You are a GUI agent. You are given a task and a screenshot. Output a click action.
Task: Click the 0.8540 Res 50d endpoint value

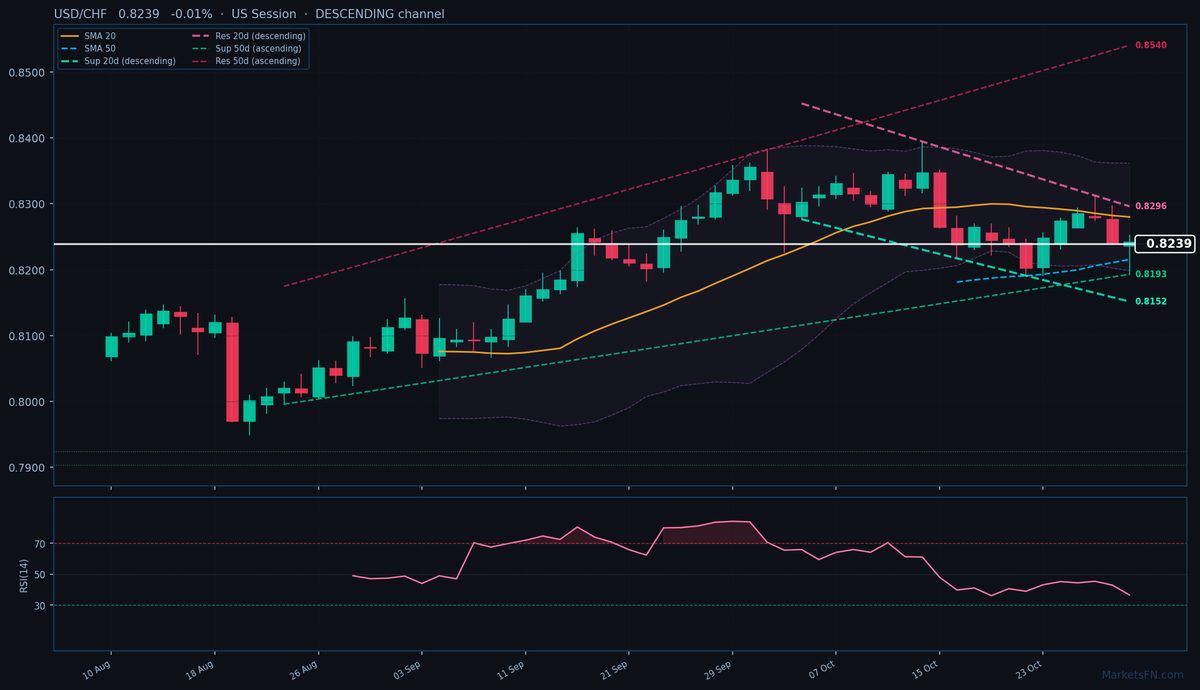(x=1151, y=46)
